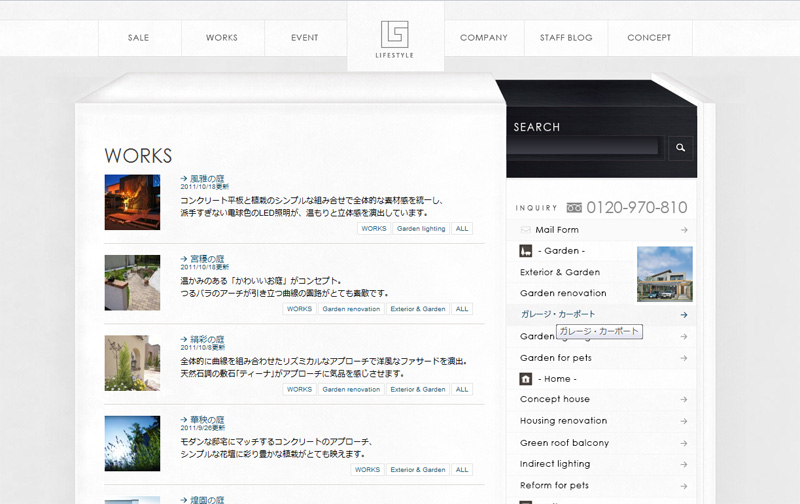Open the Exterior & Garden sidebar link

point(560,272)
